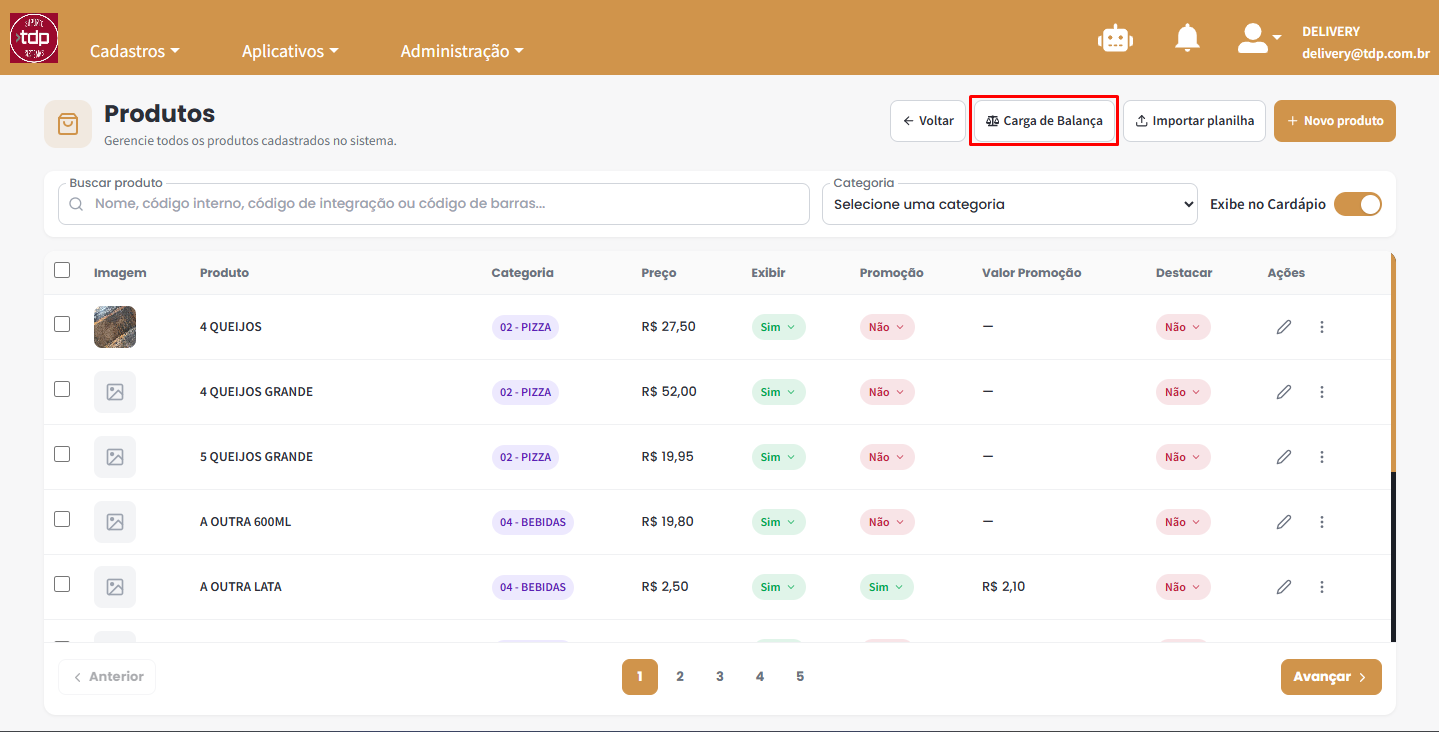Open the Cadastros menu
The height and width of the screenshot is (732, 1439).
[135, 51]
